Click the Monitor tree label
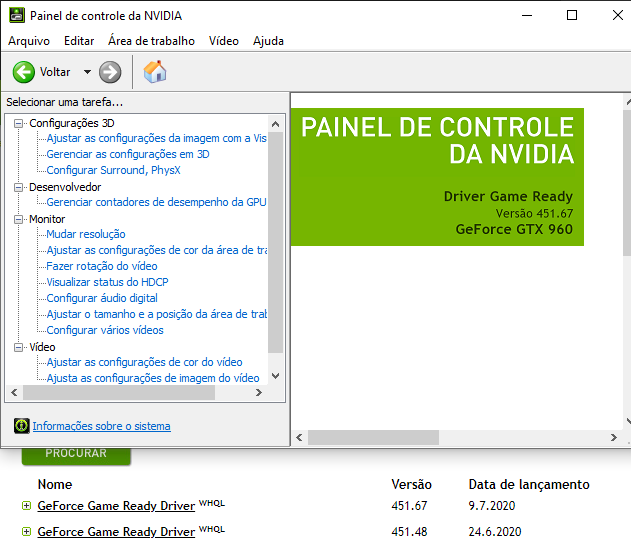This screenshot has width=631, height=544. coord(47,219)
